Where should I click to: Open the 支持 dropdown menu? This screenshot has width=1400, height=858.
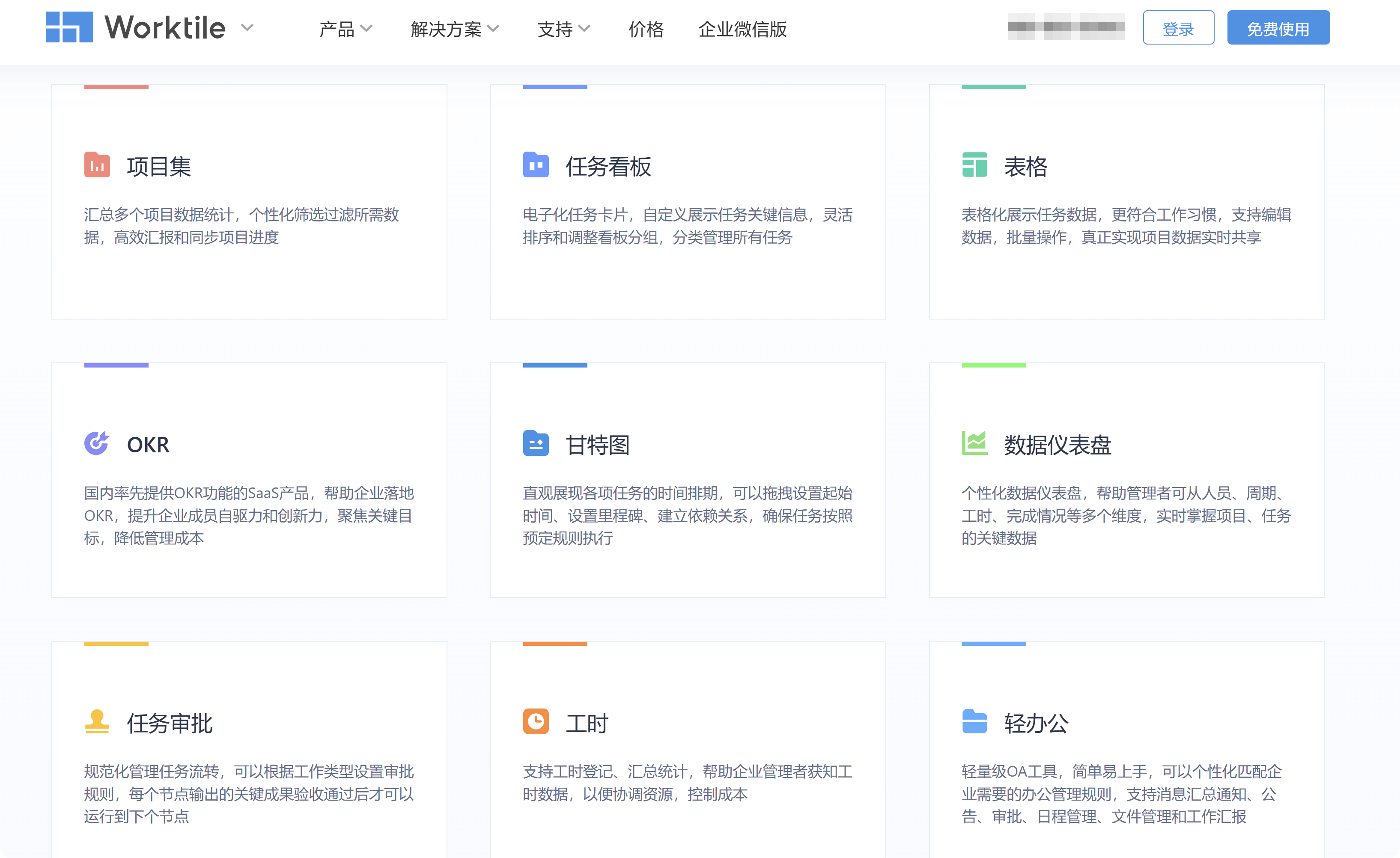tap(563, 29)
